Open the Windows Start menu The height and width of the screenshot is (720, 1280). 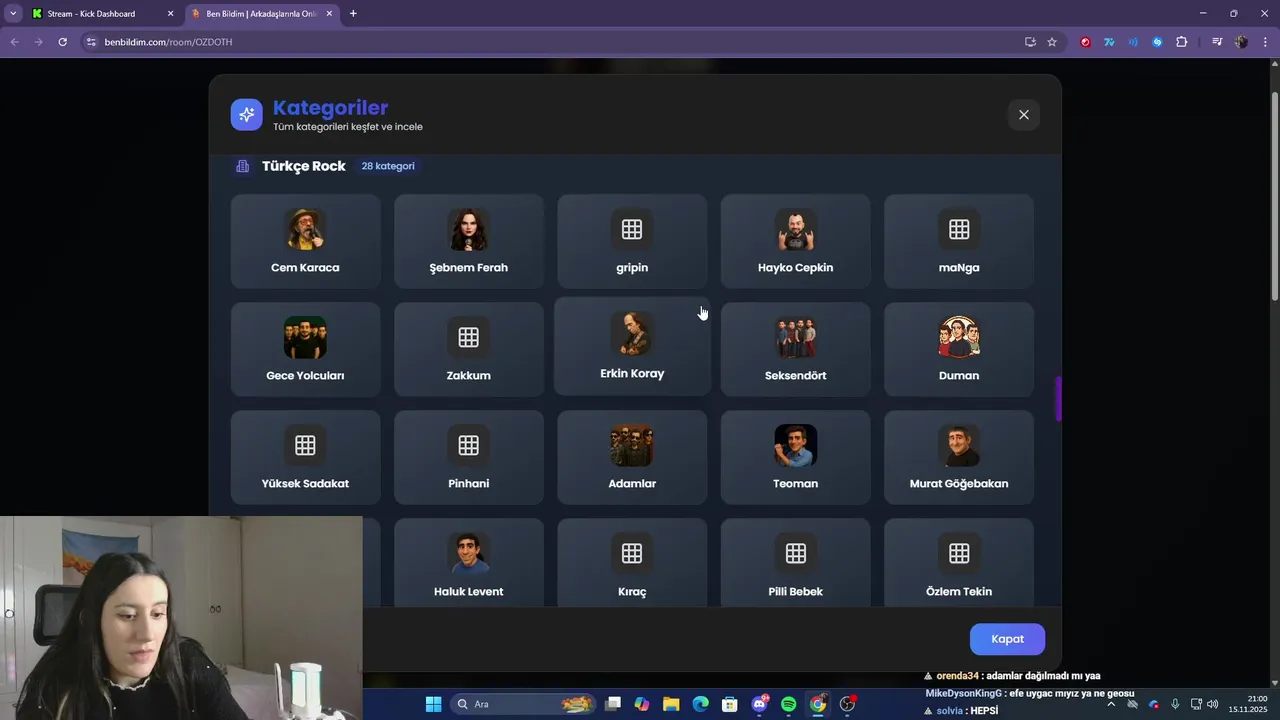click(x=433, y=704)
